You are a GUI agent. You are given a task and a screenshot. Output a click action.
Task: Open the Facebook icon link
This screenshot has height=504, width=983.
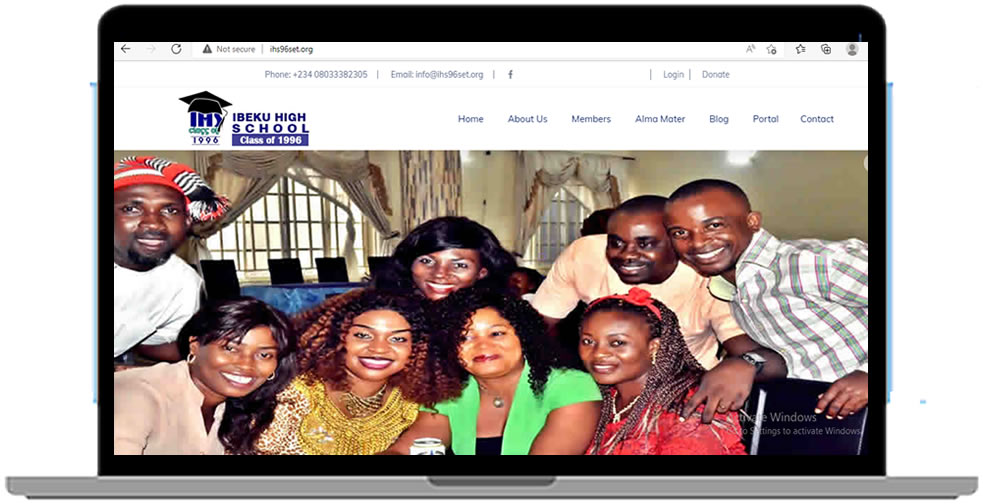pyautogui.click(x=510, y=75)
